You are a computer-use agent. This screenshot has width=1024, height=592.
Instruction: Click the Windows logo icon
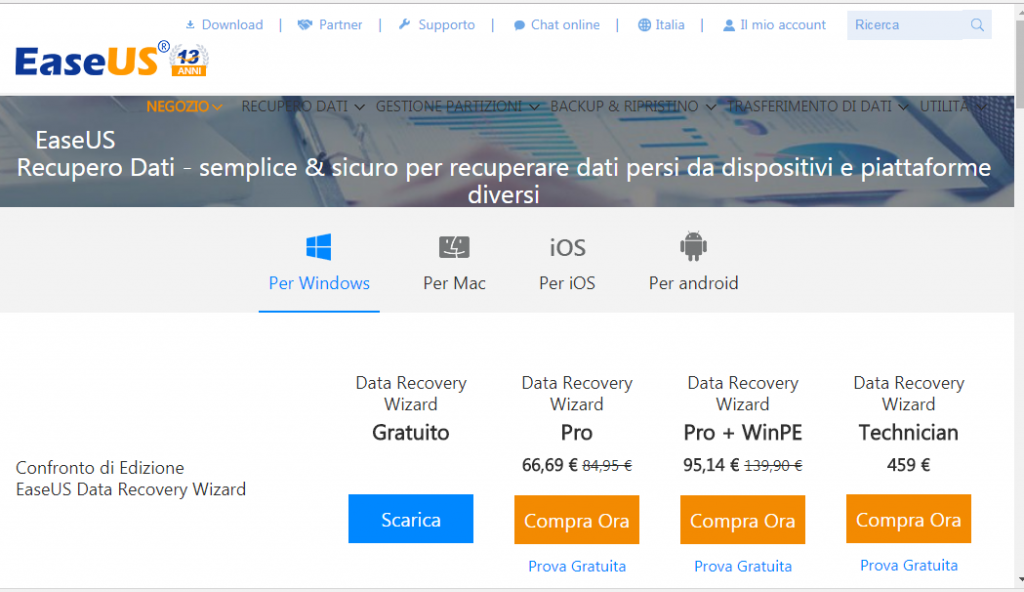(319, 248)
